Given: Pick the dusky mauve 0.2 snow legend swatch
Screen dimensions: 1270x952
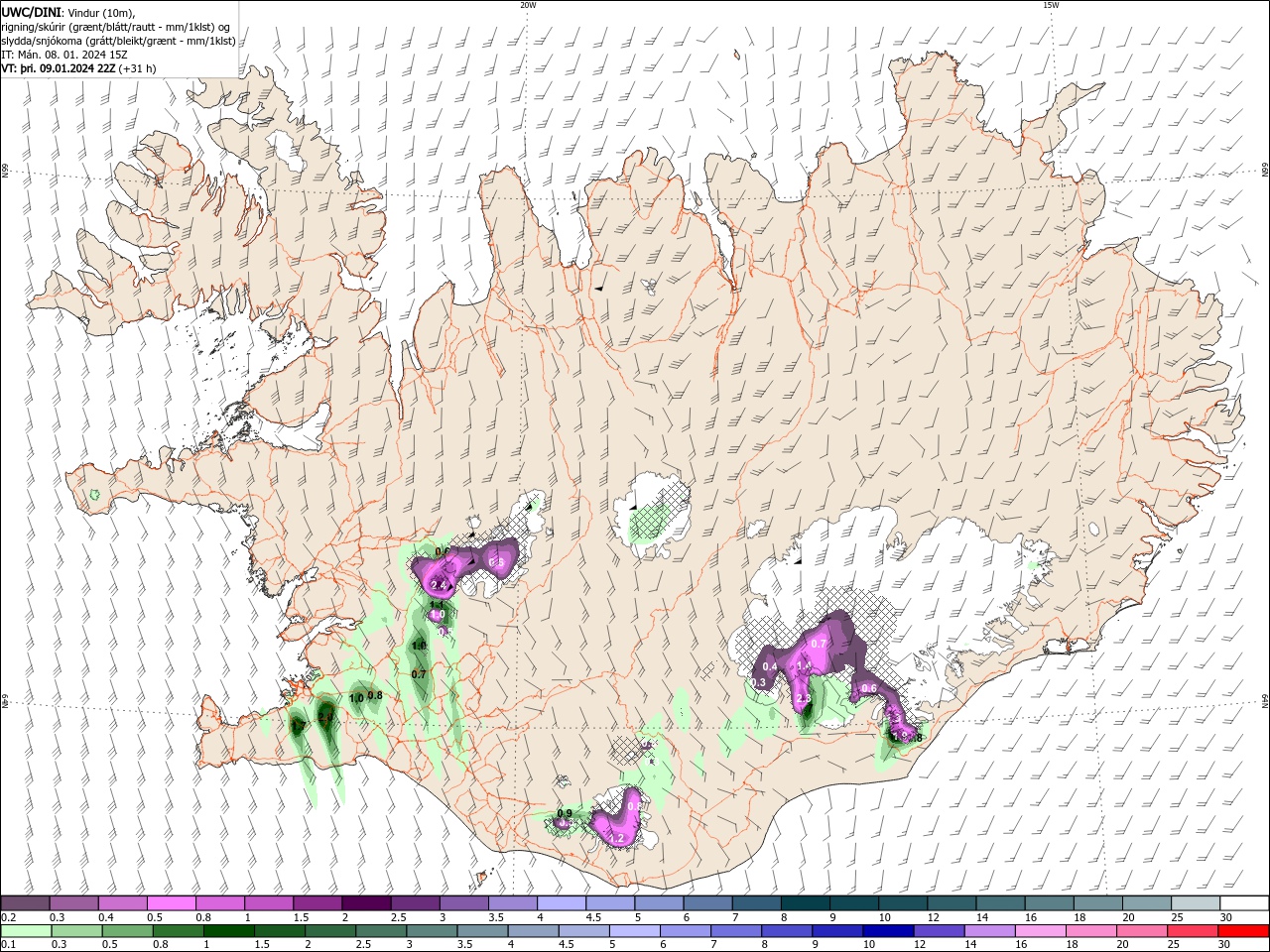Looking at the screenshot, I should (x=25, y=903).
